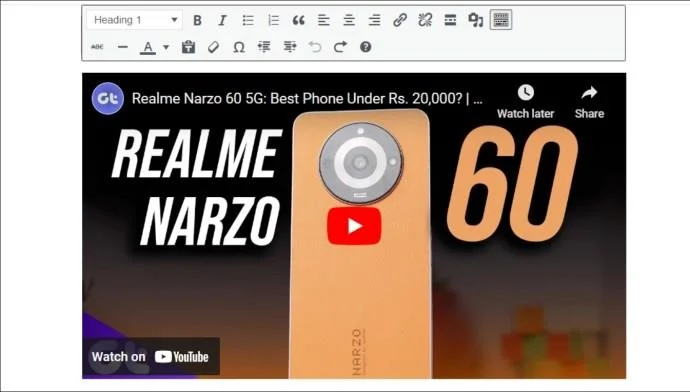Insert or edit link
This screenshot has height=392, width=690.
[400, 20]
